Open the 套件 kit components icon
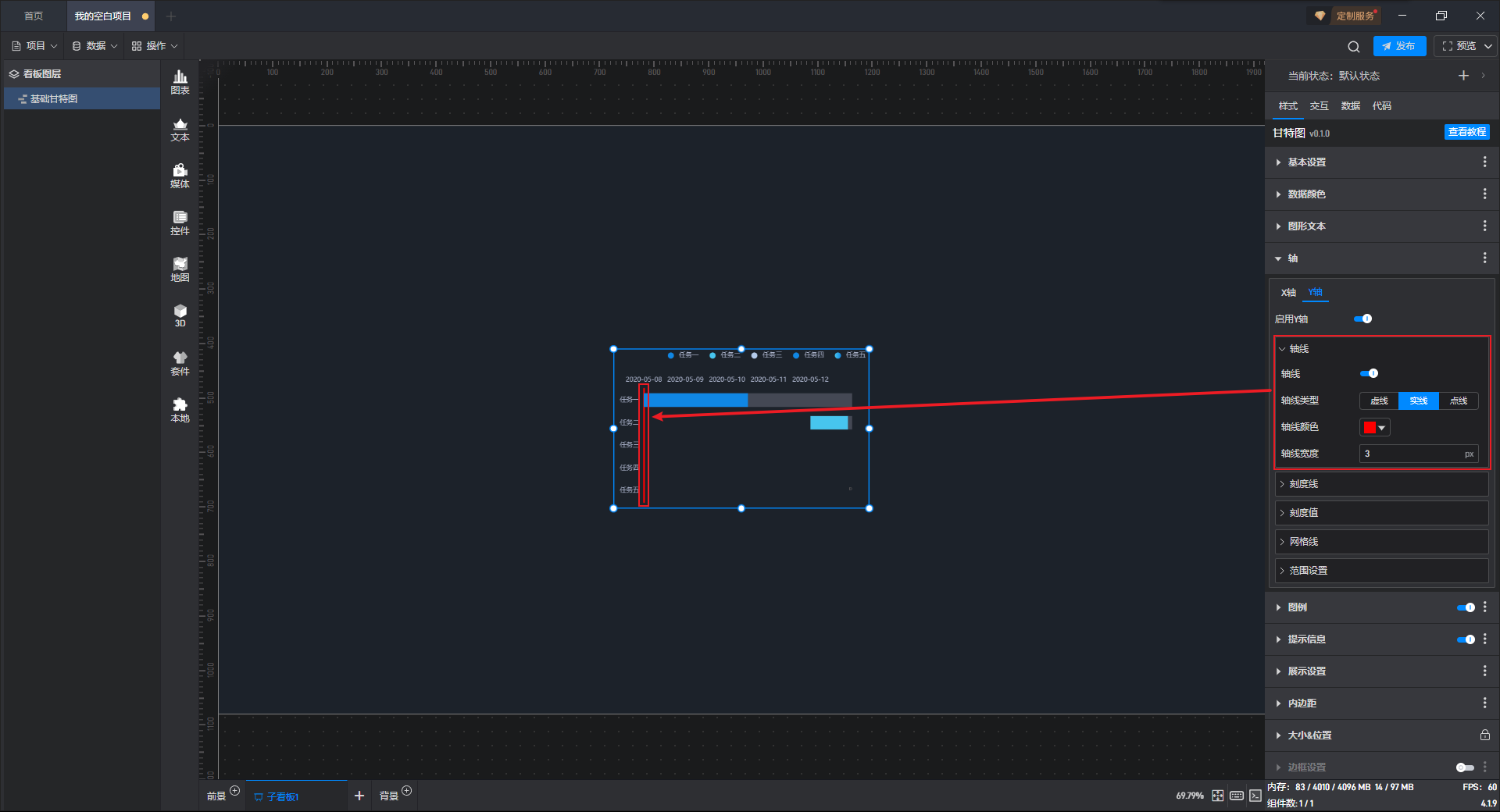1500x812 pixels. tap(180, 363)
